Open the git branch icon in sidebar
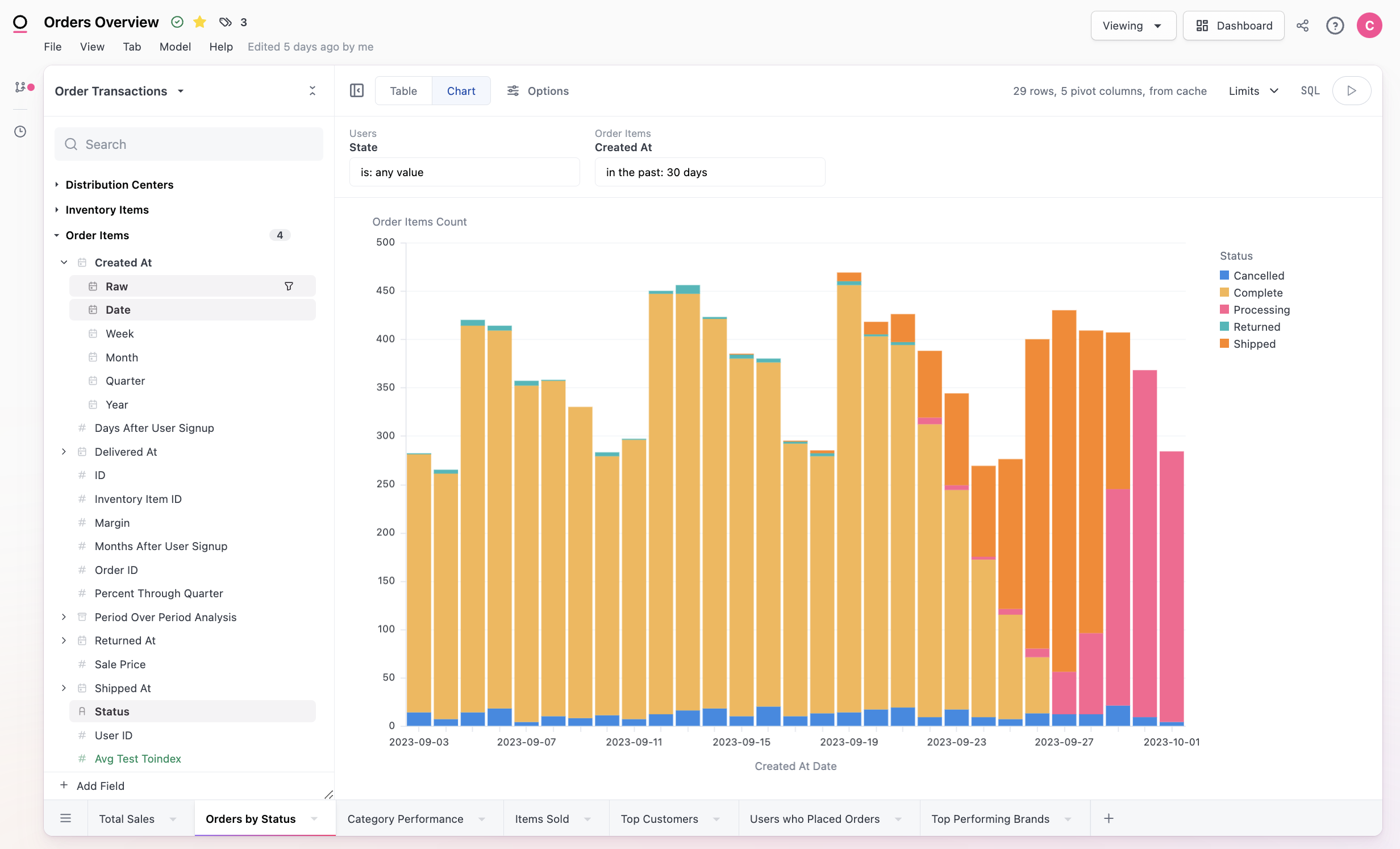1400x849 pixels. click(x=20, y=87)
